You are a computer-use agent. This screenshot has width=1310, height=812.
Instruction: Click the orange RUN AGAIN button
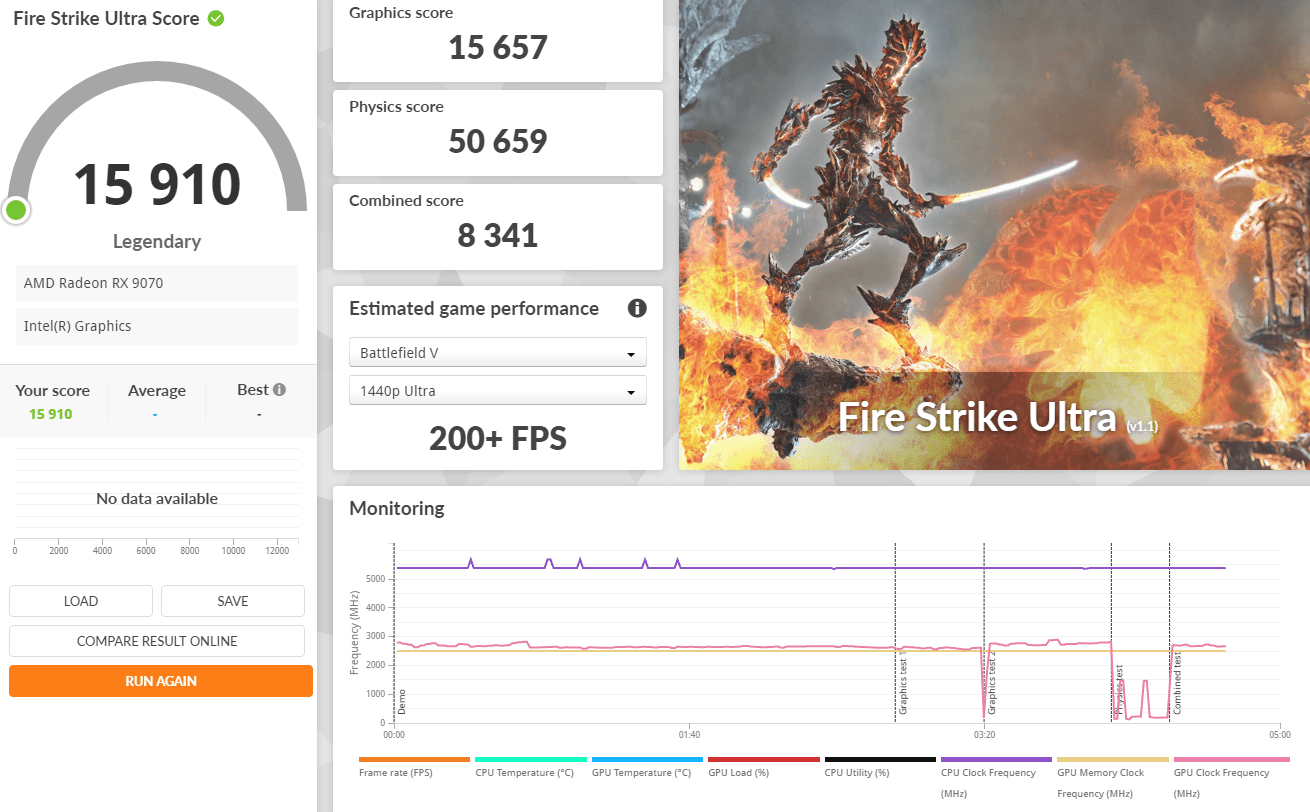161,681
